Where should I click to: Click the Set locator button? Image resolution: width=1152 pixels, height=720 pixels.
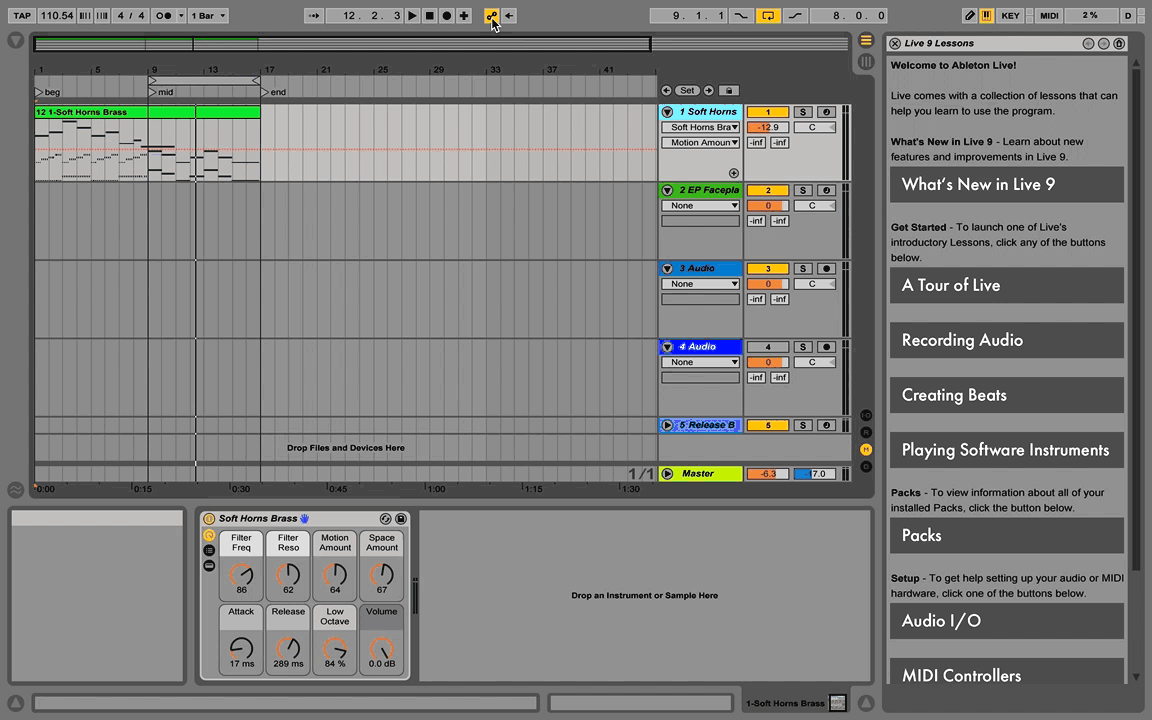687,90
